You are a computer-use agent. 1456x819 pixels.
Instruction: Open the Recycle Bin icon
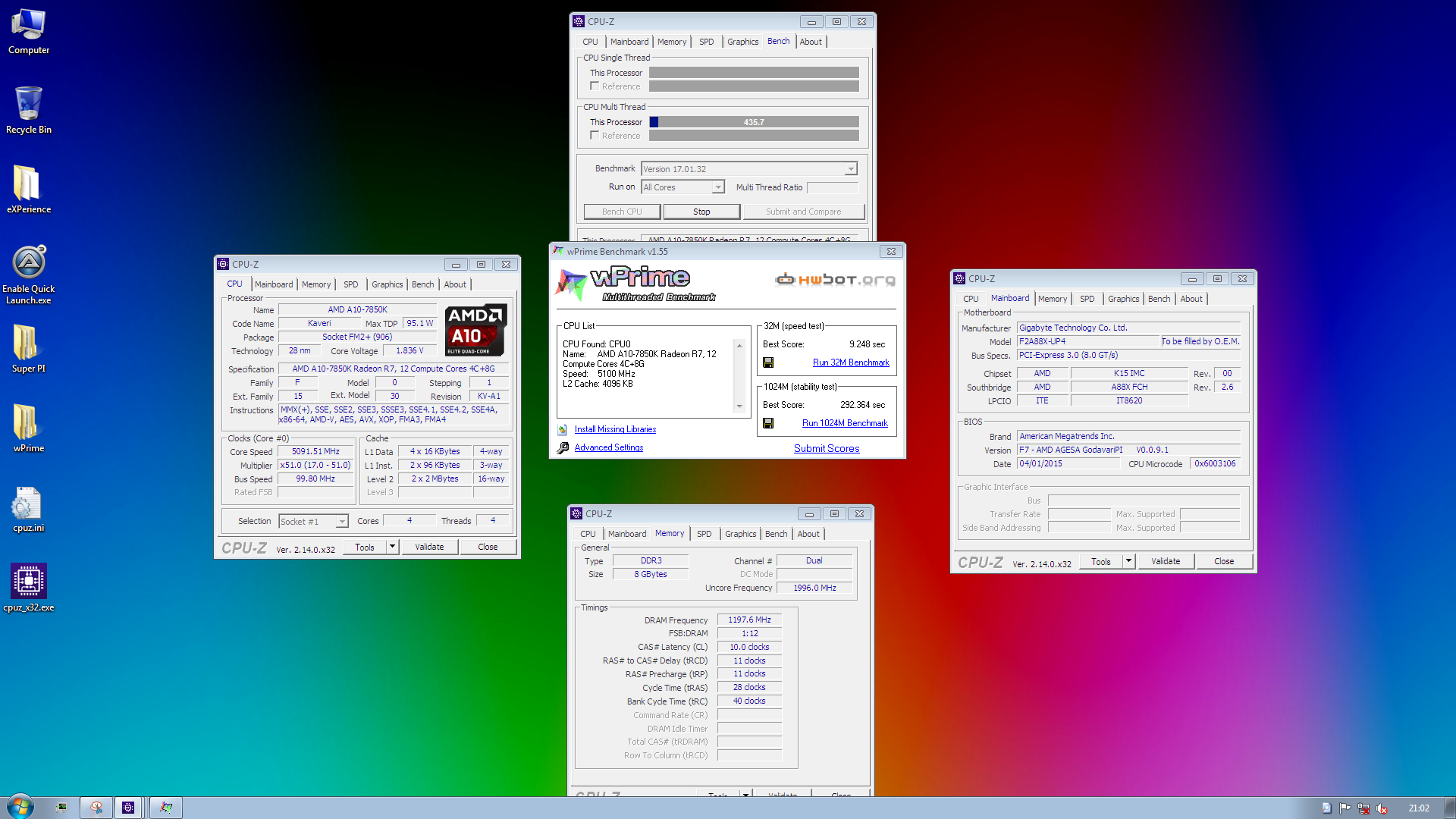click(x=29, y=111)
